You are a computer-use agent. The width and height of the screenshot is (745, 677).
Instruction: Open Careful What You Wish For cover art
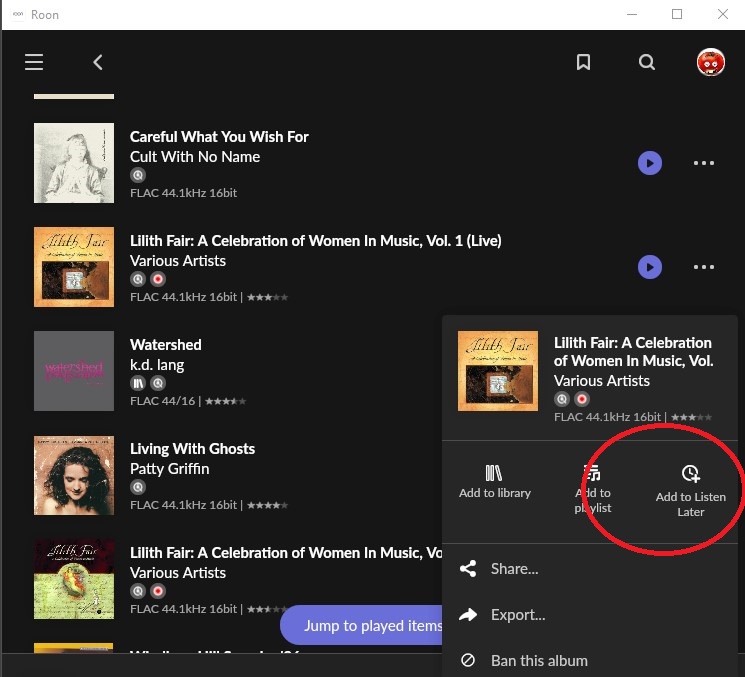(74, 163)
